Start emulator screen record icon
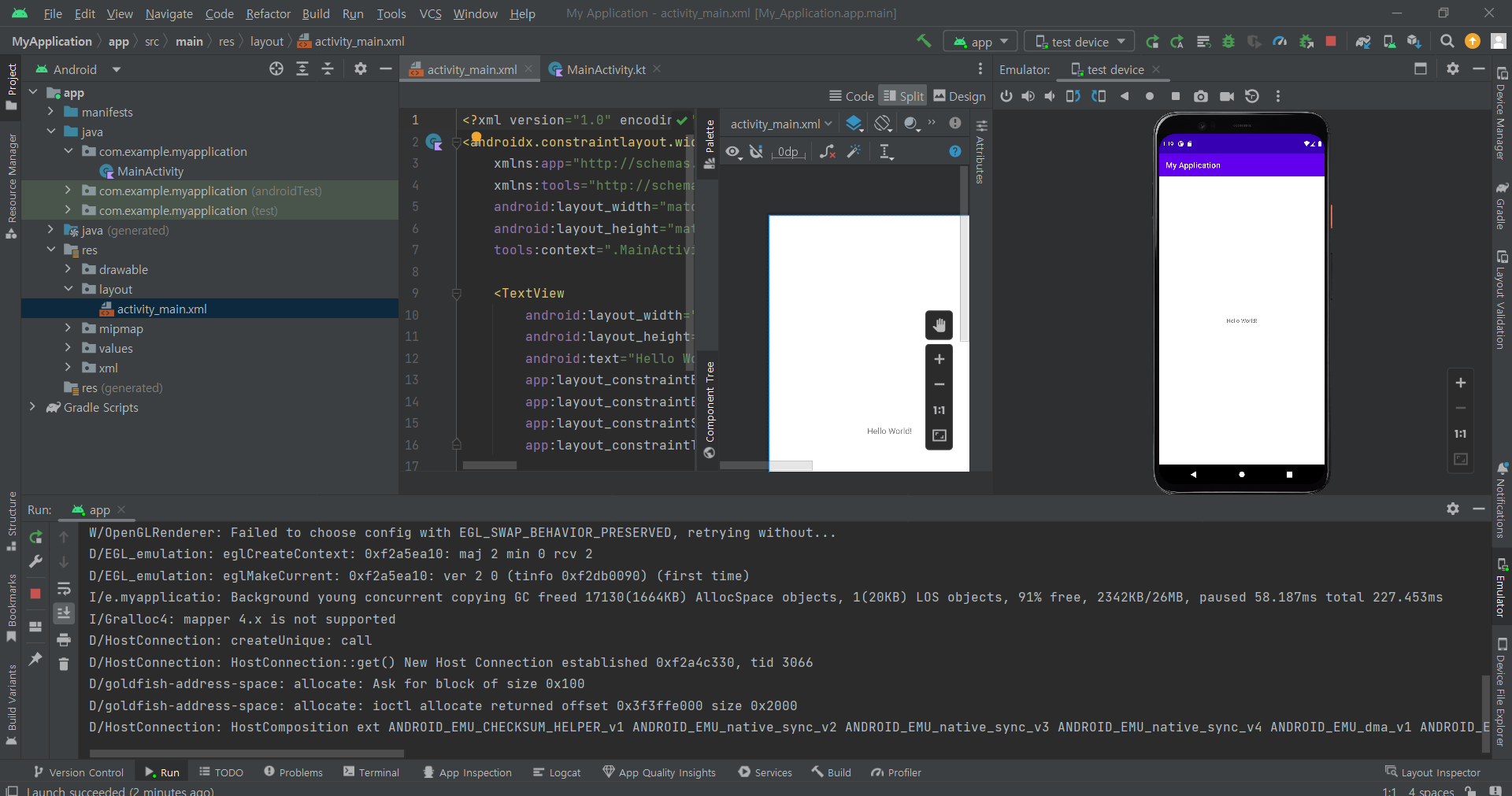Viewport: 1512px width, 796px height. point(1226,96)
